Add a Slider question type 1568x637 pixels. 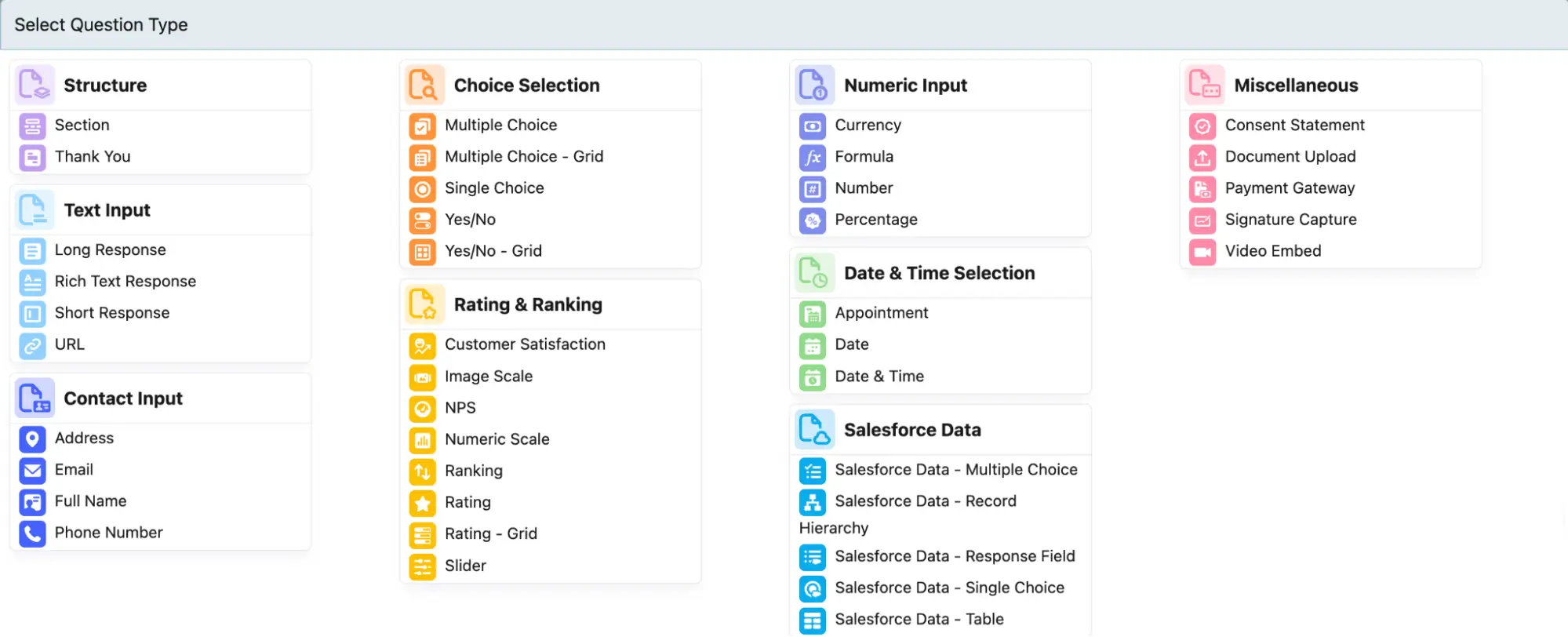[x=465, y=566]
